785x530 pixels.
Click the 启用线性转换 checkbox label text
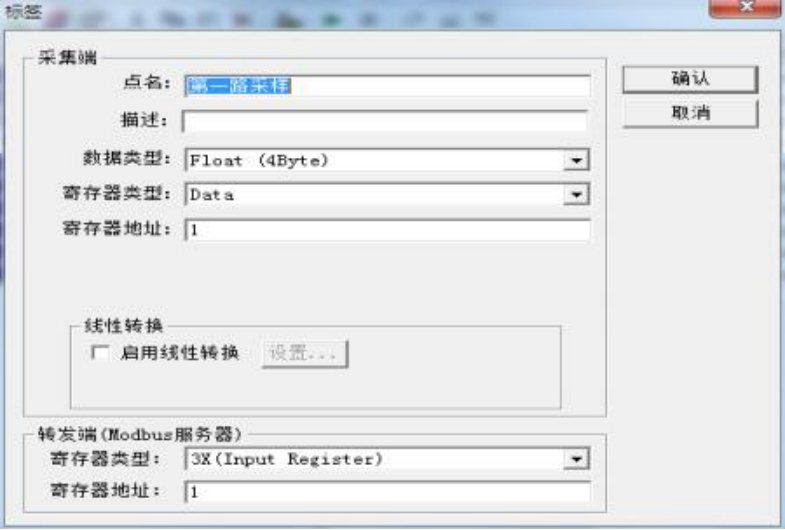click(x=180, y=353)
